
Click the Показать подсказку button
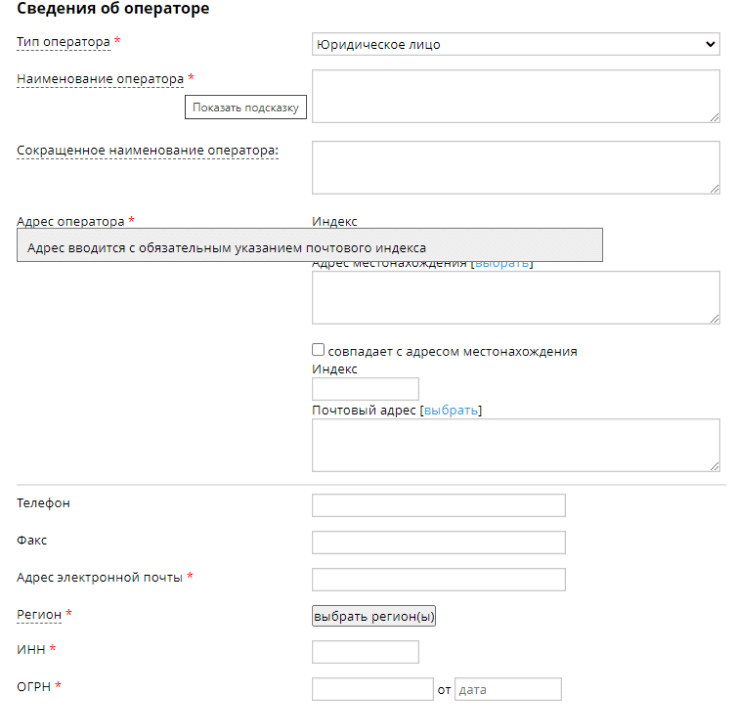pos(246,108)
